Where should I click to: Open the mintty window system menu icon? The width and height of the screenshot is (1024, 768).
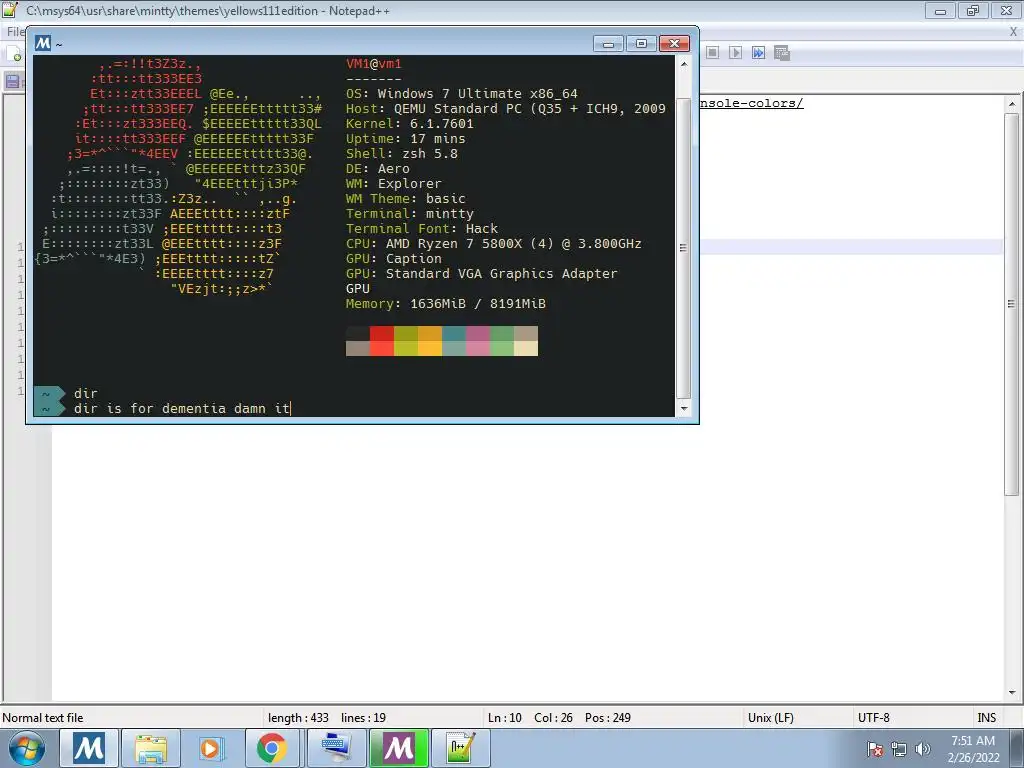coord(42,43)
